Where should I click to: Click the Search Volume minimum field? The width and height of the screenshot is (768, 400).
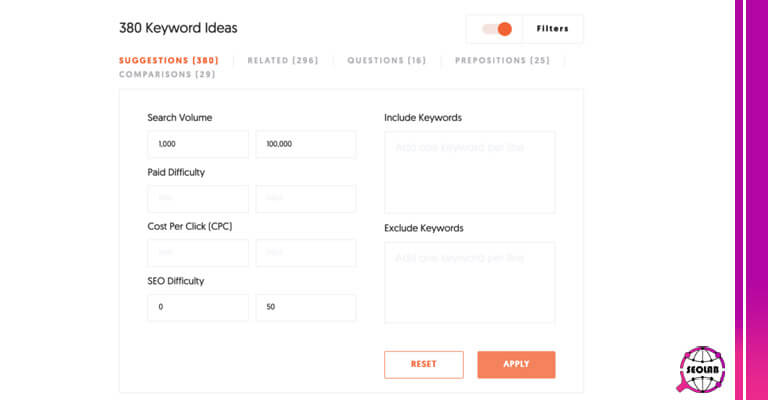(198, 144)
